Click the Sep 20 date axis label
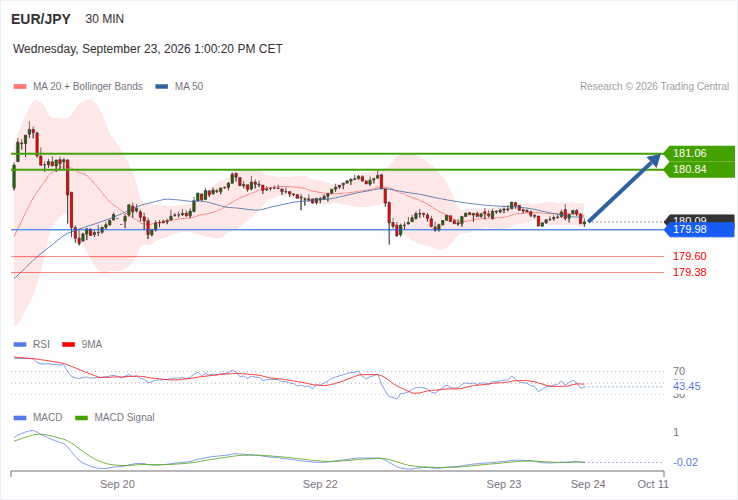 (117, 484)
